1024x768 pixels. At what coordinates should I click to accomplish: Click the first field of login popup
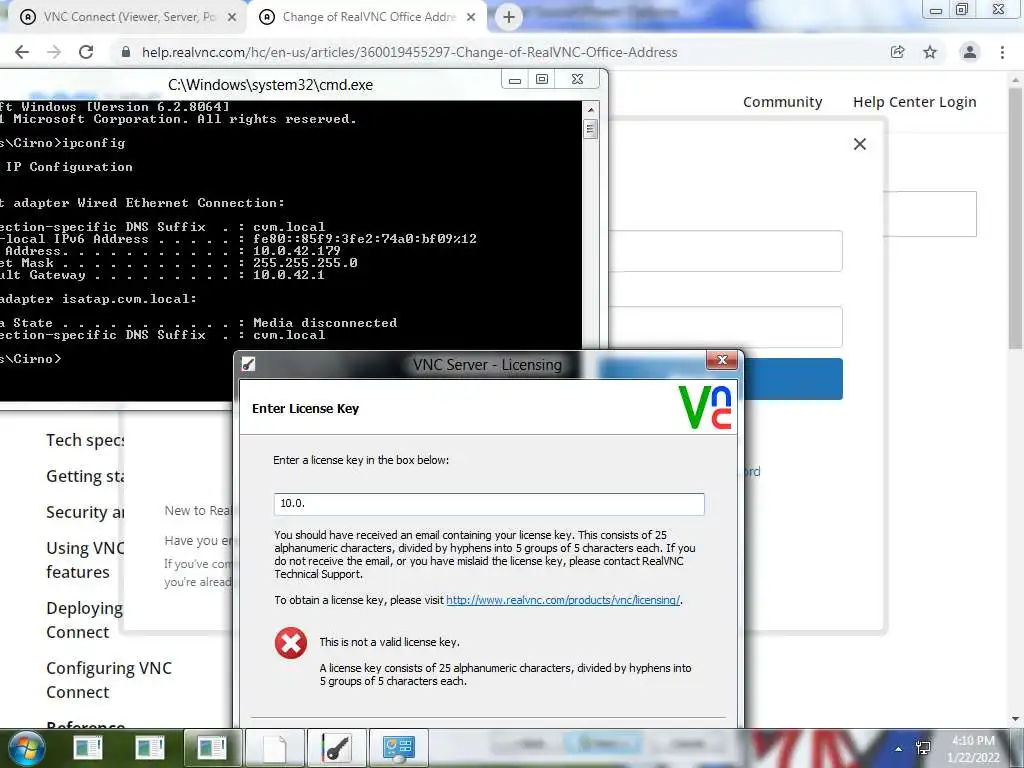tap(726, 251)
